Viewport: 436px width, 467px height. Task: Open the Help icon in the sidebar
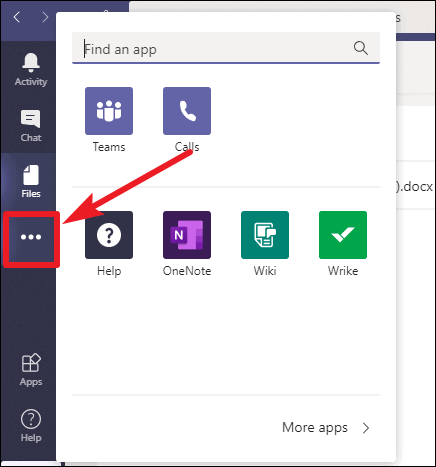pos(31,419)
